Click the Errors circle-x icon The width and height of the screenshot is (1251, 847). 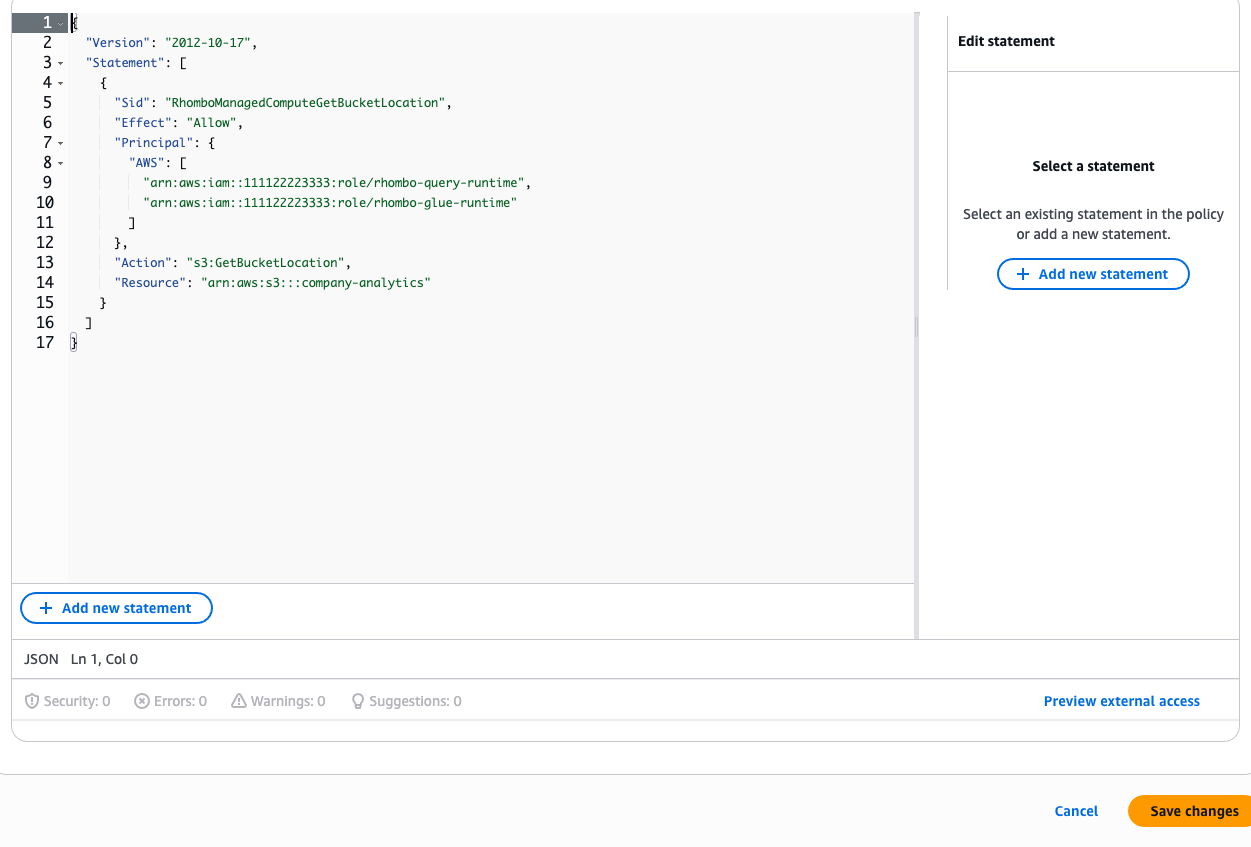142,701
